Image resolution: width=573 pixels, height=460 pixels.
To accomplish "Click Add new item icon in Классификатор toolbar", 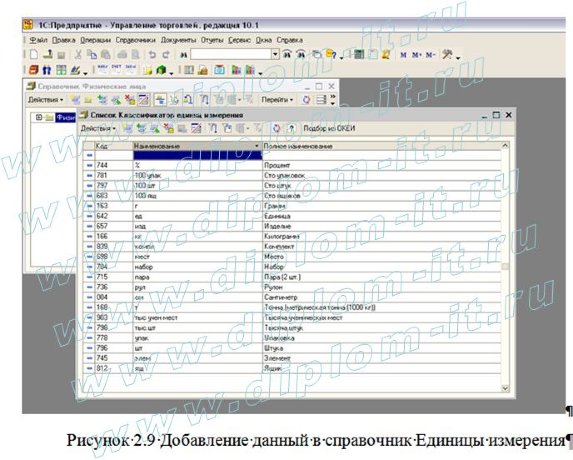I will 127,128.
